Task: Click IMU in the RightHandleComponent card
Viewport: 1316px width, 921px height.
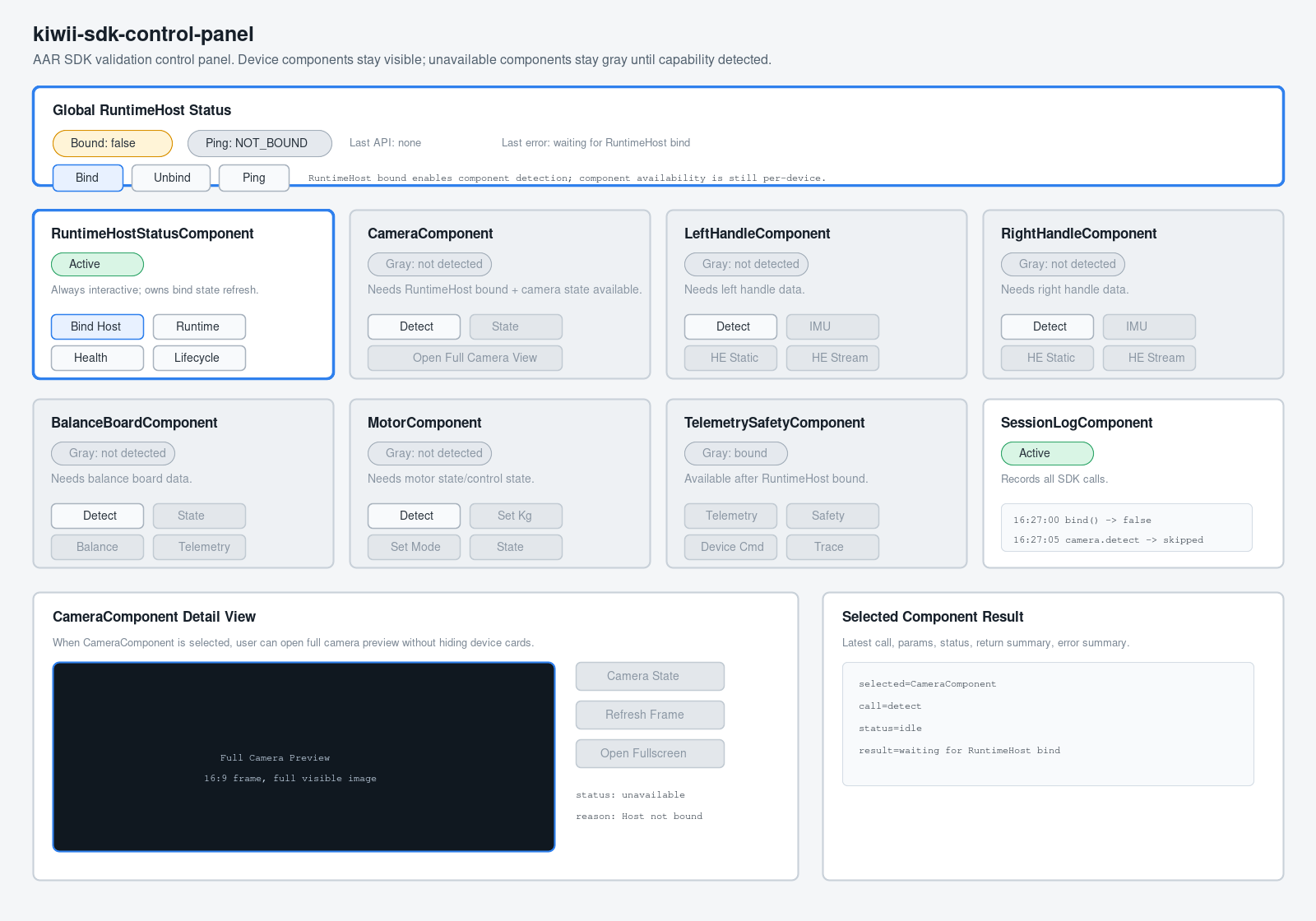Action: [1149, 326]
